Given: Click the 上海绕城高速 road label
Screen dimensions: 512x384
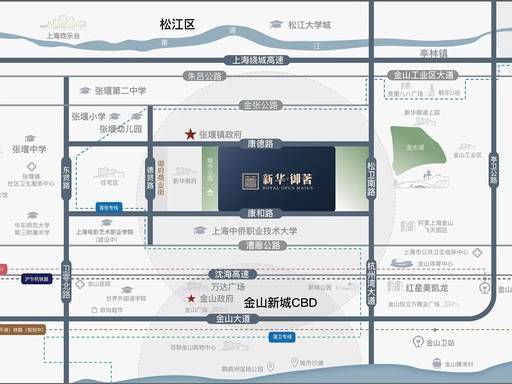Looking at the screenshot, I should click(x=257, y=60).
